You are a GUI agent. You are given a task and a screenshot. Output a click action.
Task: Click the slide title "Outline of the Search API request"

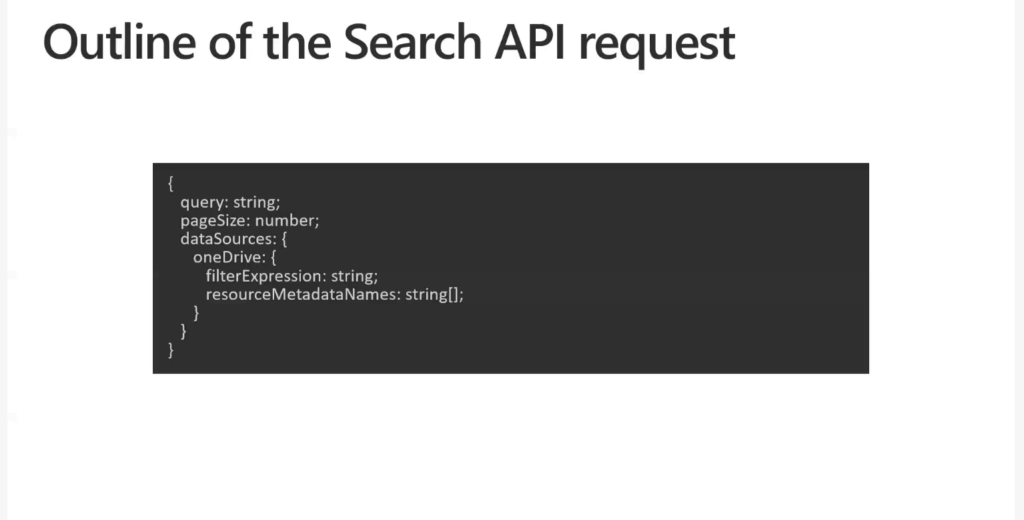[x=388, y=42]
